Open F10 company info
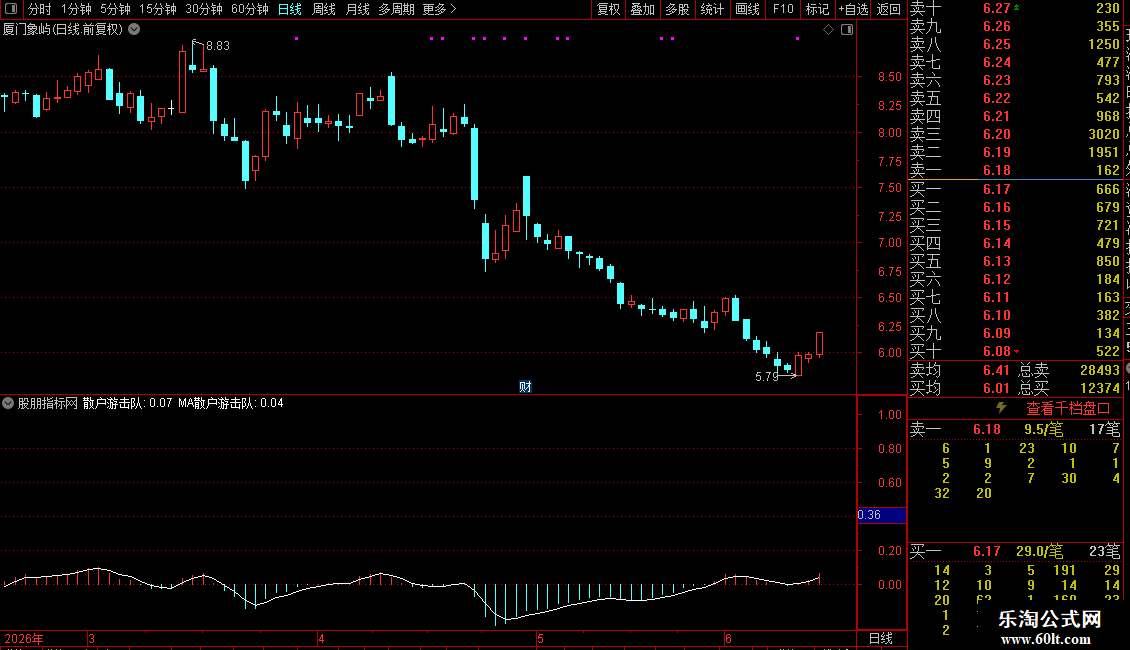 point(783,9)
